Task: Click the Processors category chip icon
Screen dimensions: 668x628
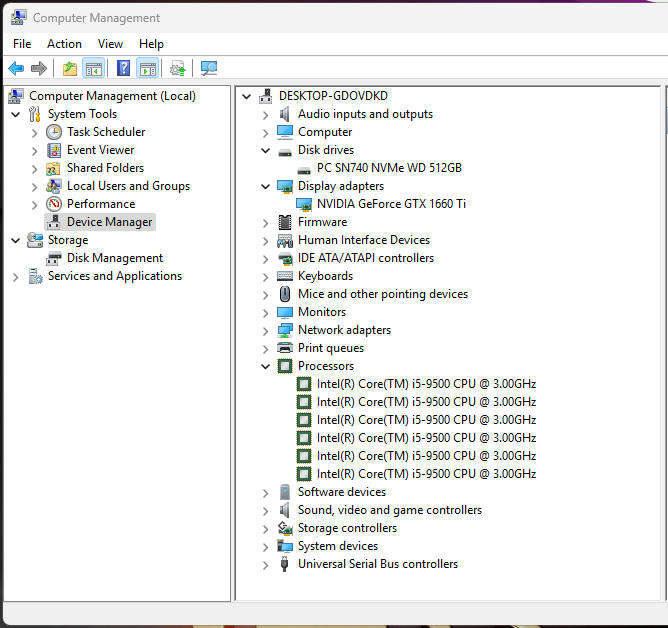Action: (x=285, y=366)
